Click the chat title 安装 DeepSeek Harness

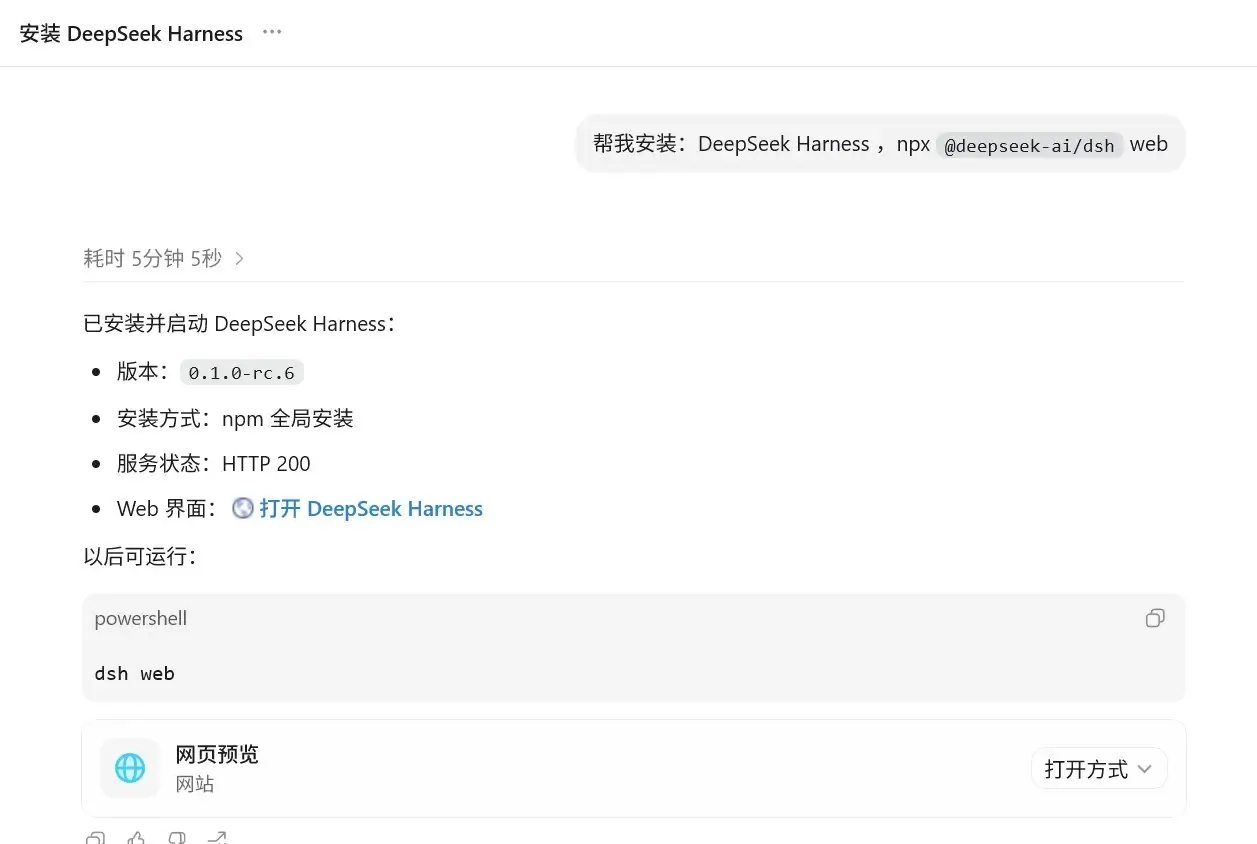(131, 33)
